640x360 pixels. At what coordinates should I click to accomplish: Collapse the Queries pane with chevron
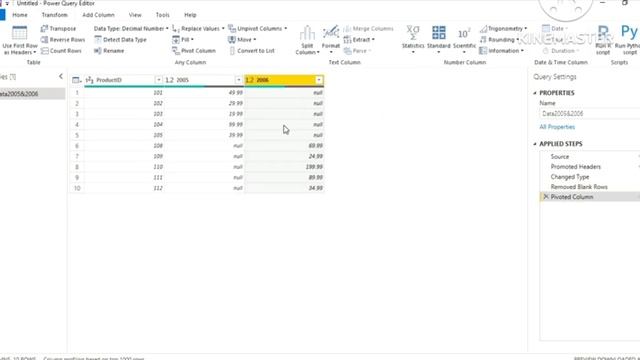tap(61, 76)
